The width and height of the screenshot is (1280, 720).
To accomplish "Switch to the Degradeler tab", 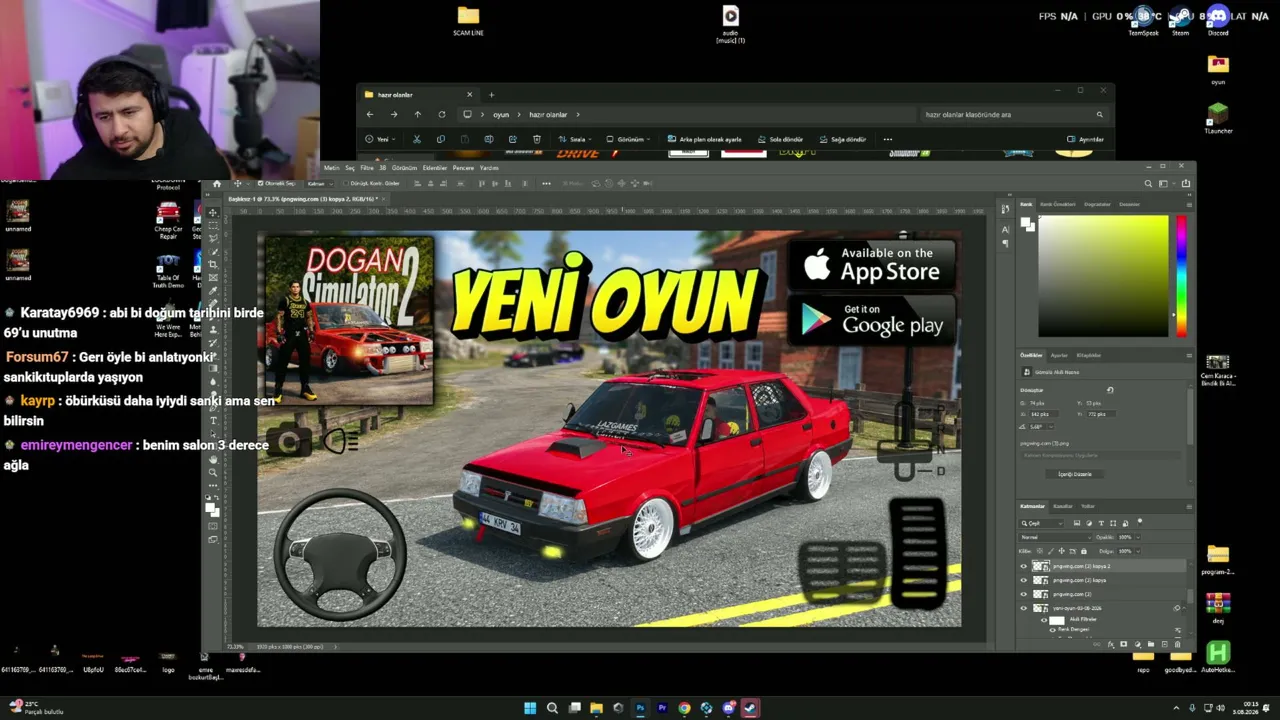I will pyautogui.click(x=1097, y=204).
